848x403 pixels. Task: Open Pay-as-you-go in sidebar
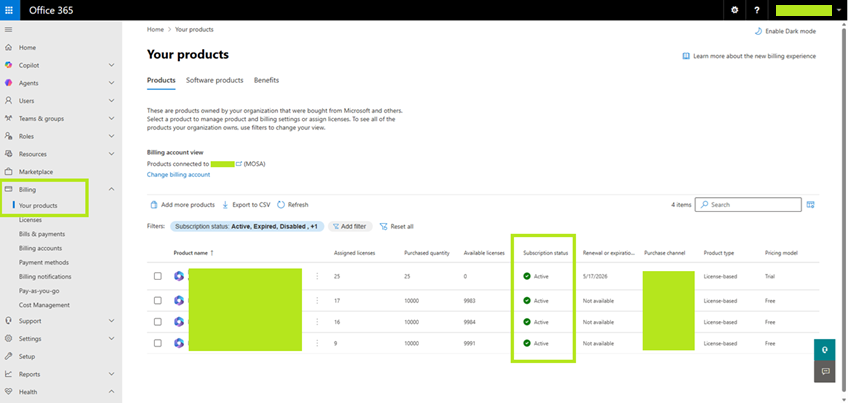point(39,290)
